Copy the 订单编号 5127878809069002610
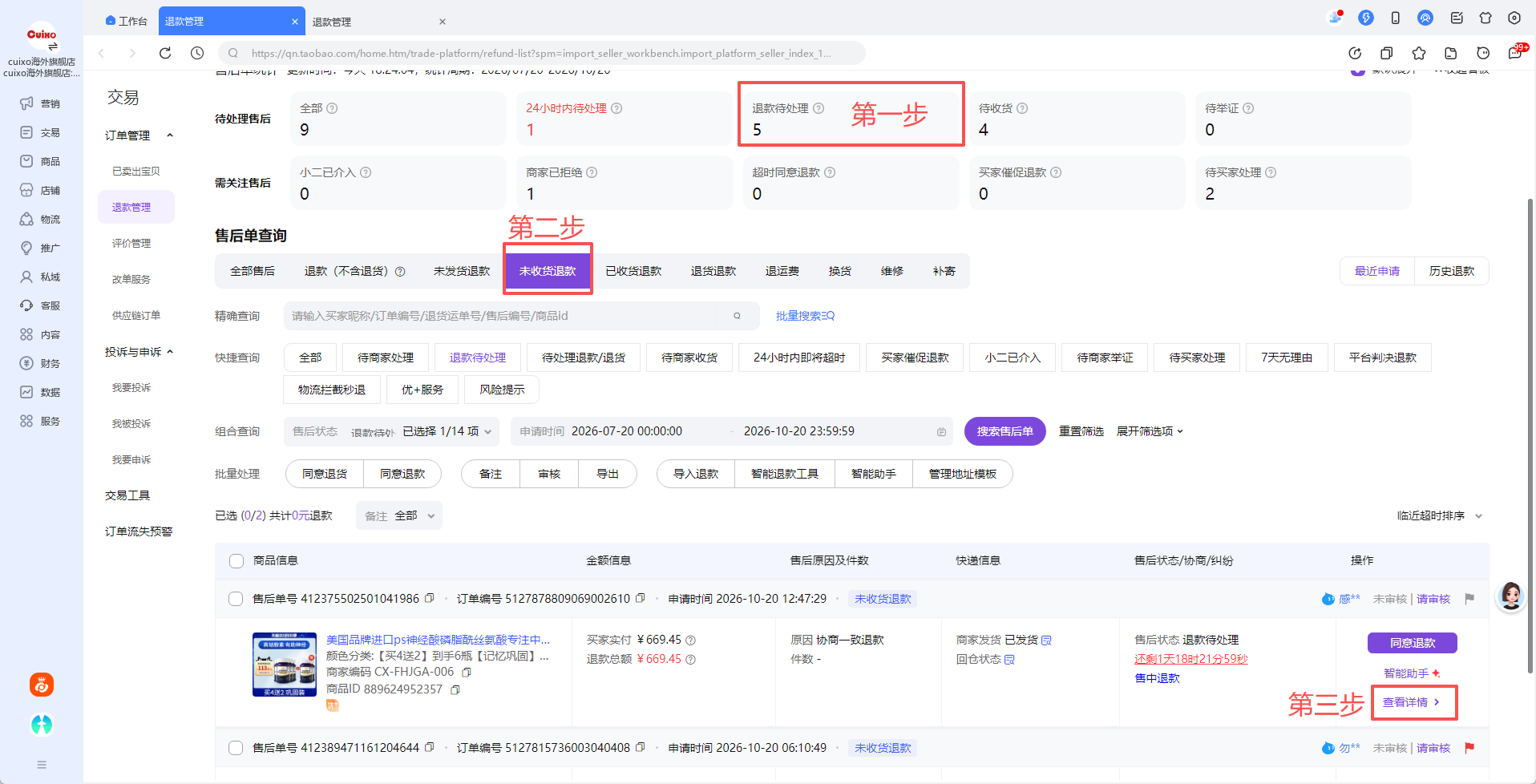 click(x=641, y=598)
